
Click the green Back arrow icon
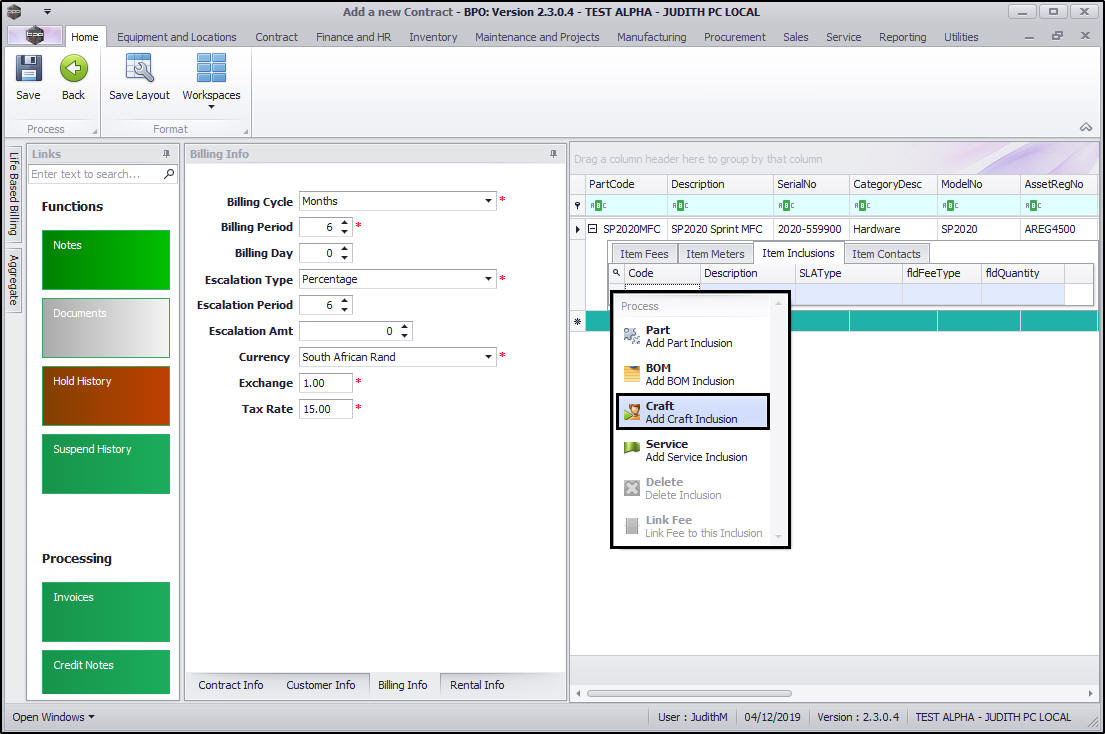[73, 69]
